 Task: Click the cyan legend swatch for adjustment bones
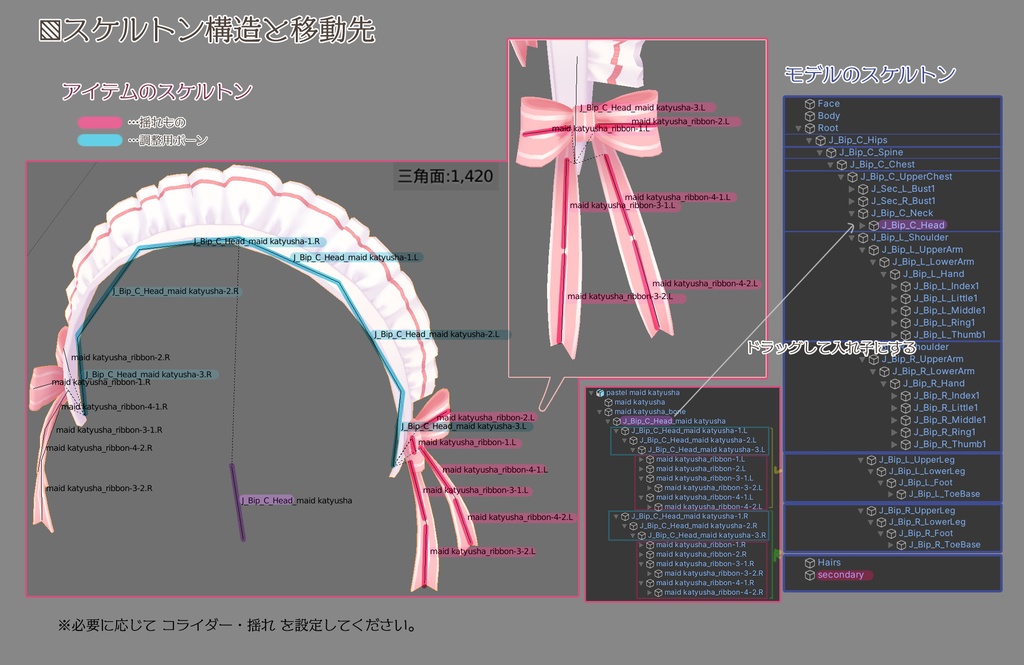(x=100, y=140)
